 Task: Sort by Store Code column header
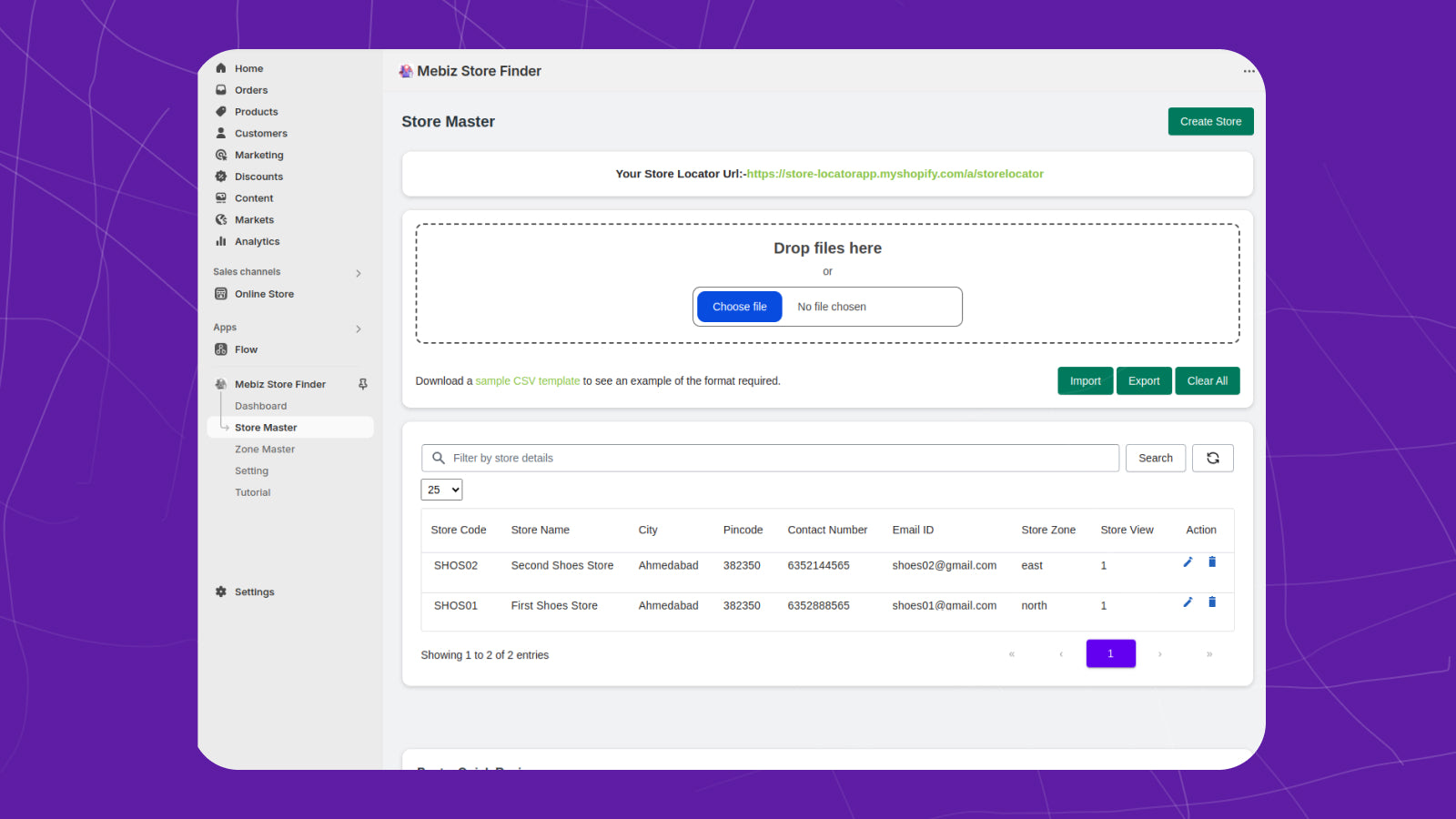tap(459, 530)
